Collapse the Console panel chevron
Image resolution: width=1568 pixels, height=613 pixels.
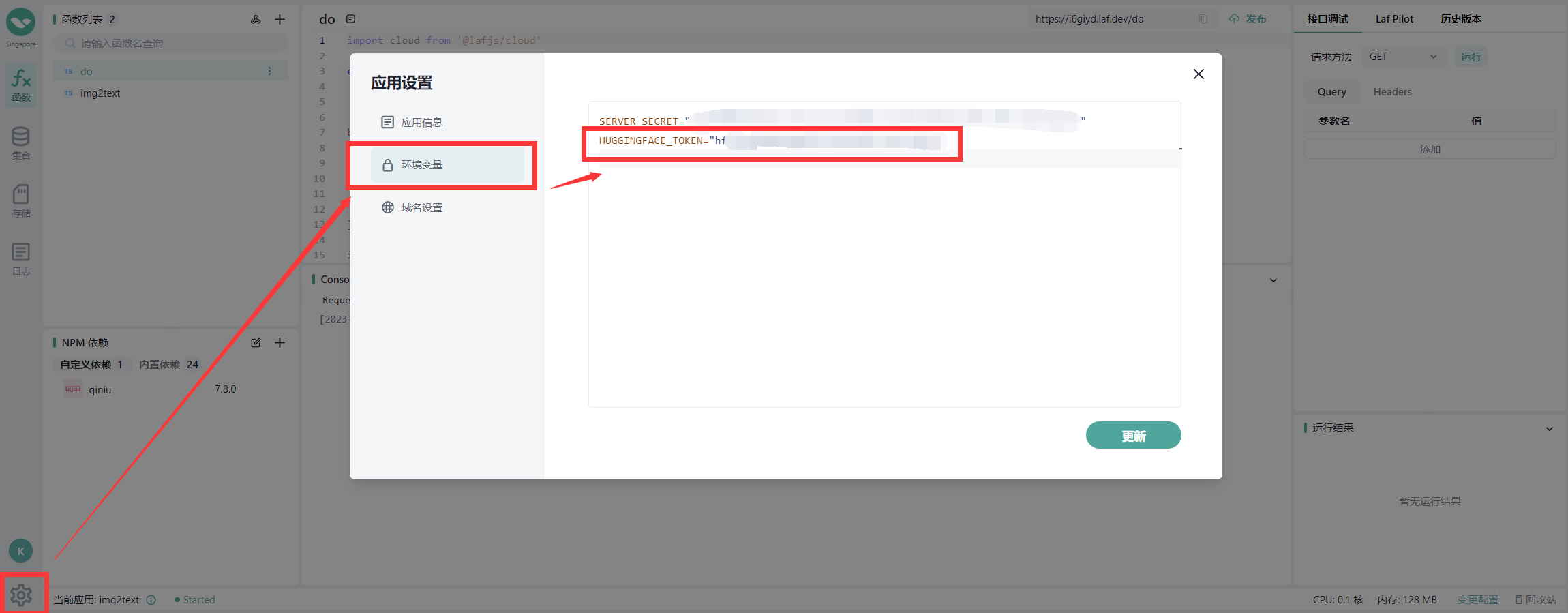coord(1273,280)
